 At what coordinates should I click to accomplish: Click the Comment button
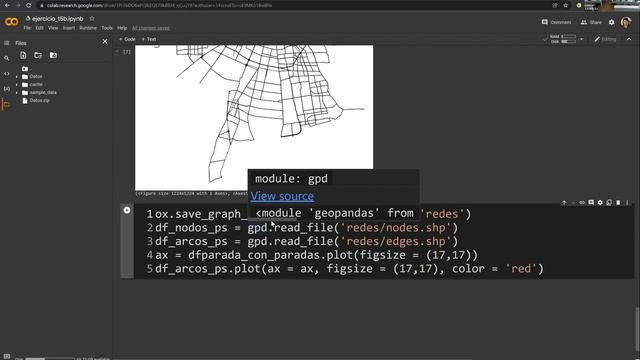click(556, 22)
